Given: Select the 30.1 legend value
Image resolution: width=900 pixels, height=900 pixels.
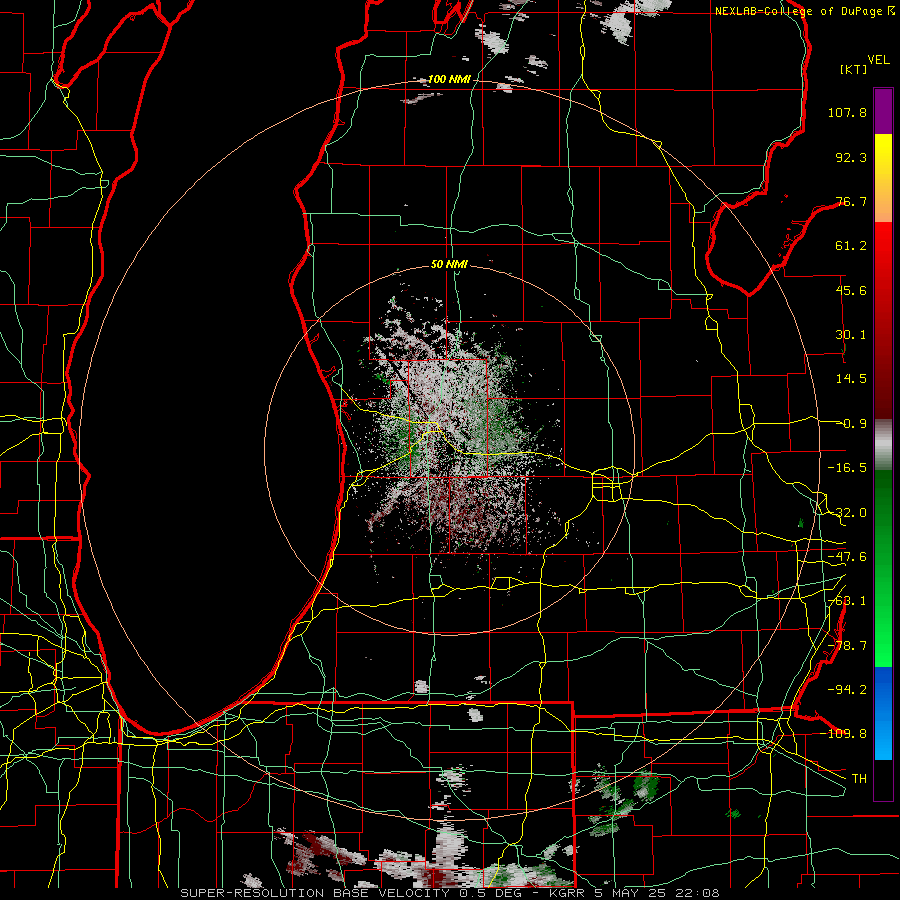Looking at the screenshot, I should [851, 335].
